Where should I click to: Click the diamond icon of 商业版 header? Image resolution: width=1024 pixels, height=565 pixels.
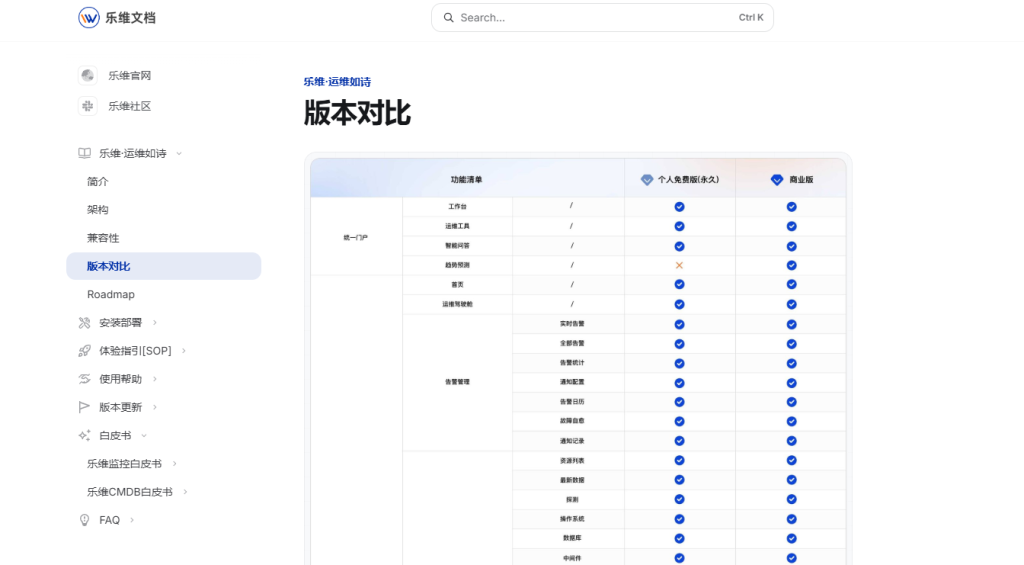click(x=776, y=180)
